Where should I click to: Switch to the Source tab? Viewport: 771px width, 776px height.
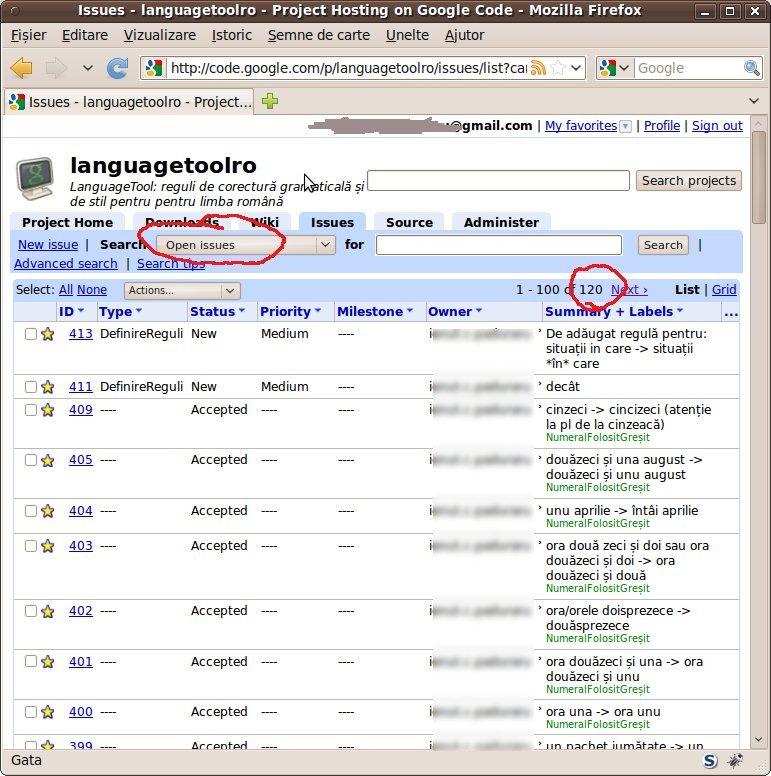click(x=409, y=222)
